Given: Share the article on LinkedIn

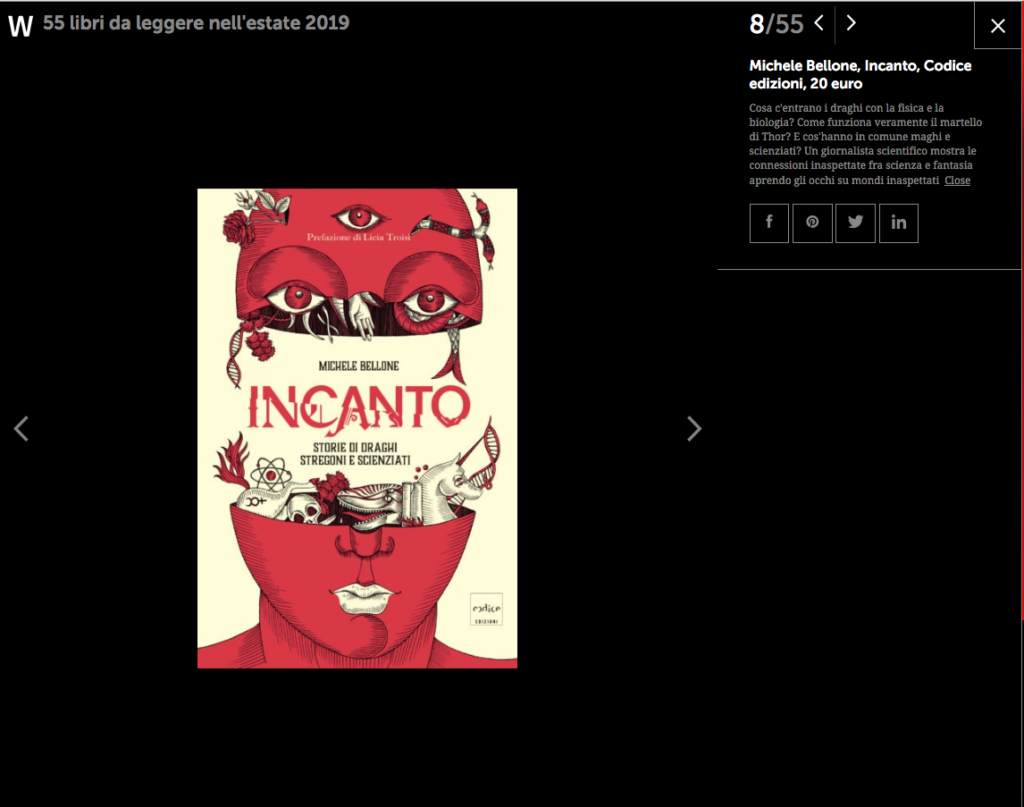Looking at the screenshot, I should tap(898, 222).
